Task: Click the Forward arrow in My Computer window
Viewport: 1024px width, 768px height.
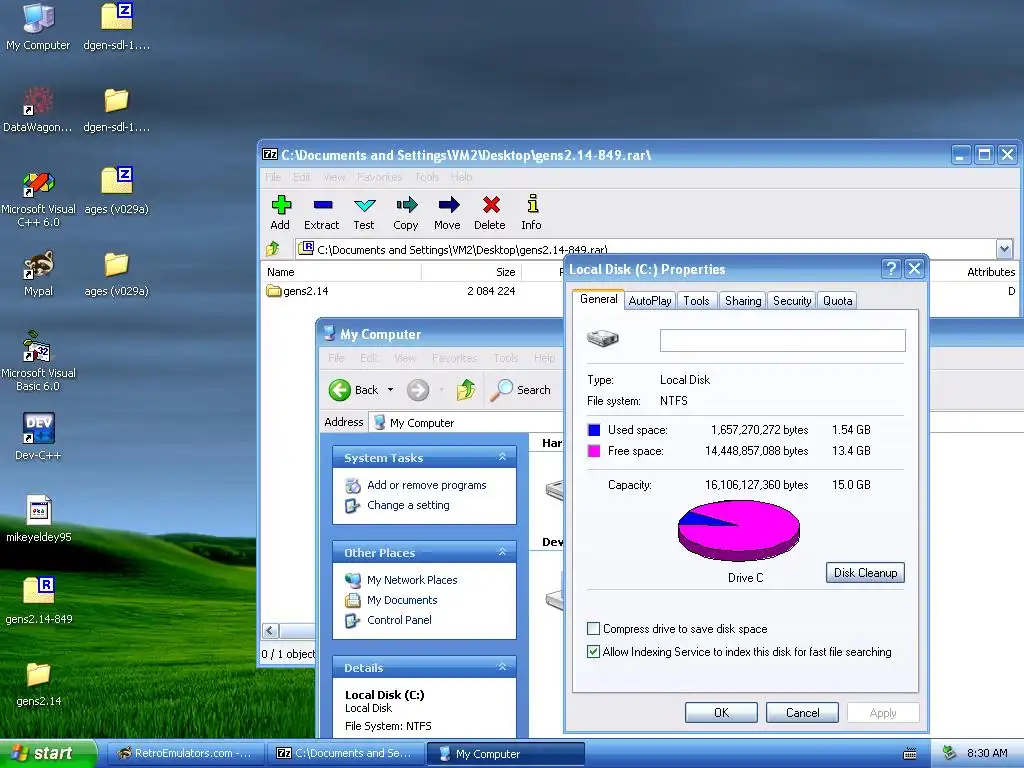Action: (418, 390)
